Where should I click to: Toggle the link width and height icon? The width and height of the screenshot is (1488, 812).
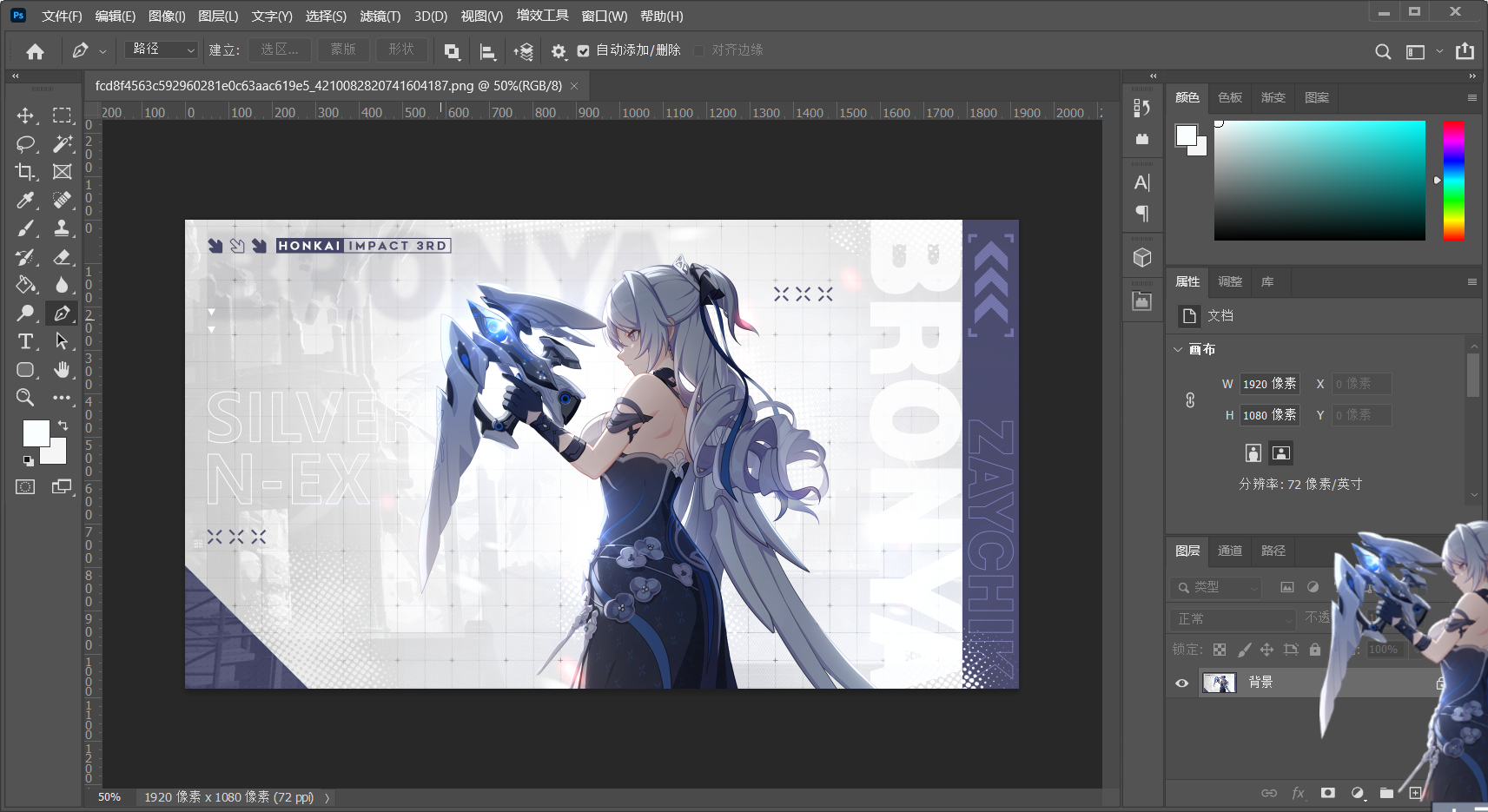pos(1190,399)
